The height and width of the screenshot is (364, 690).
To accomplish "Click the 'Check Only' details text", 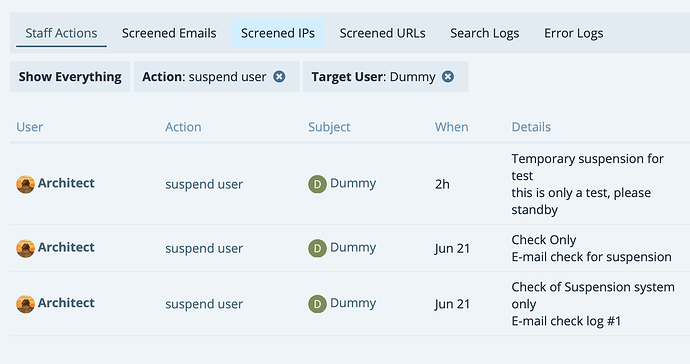I will 543,240.
